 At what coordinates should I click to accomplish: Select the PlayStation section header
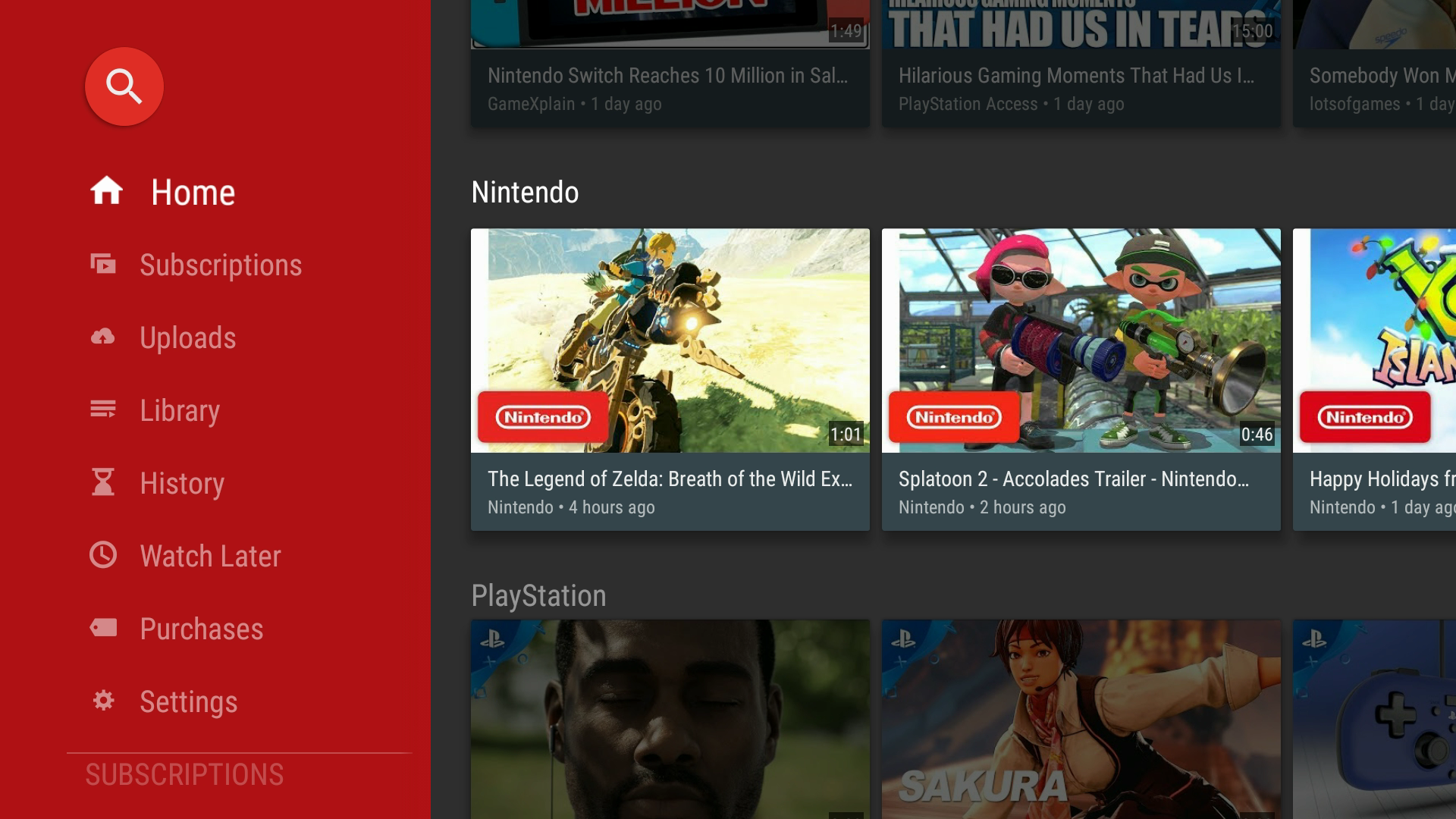pos(538,596)
